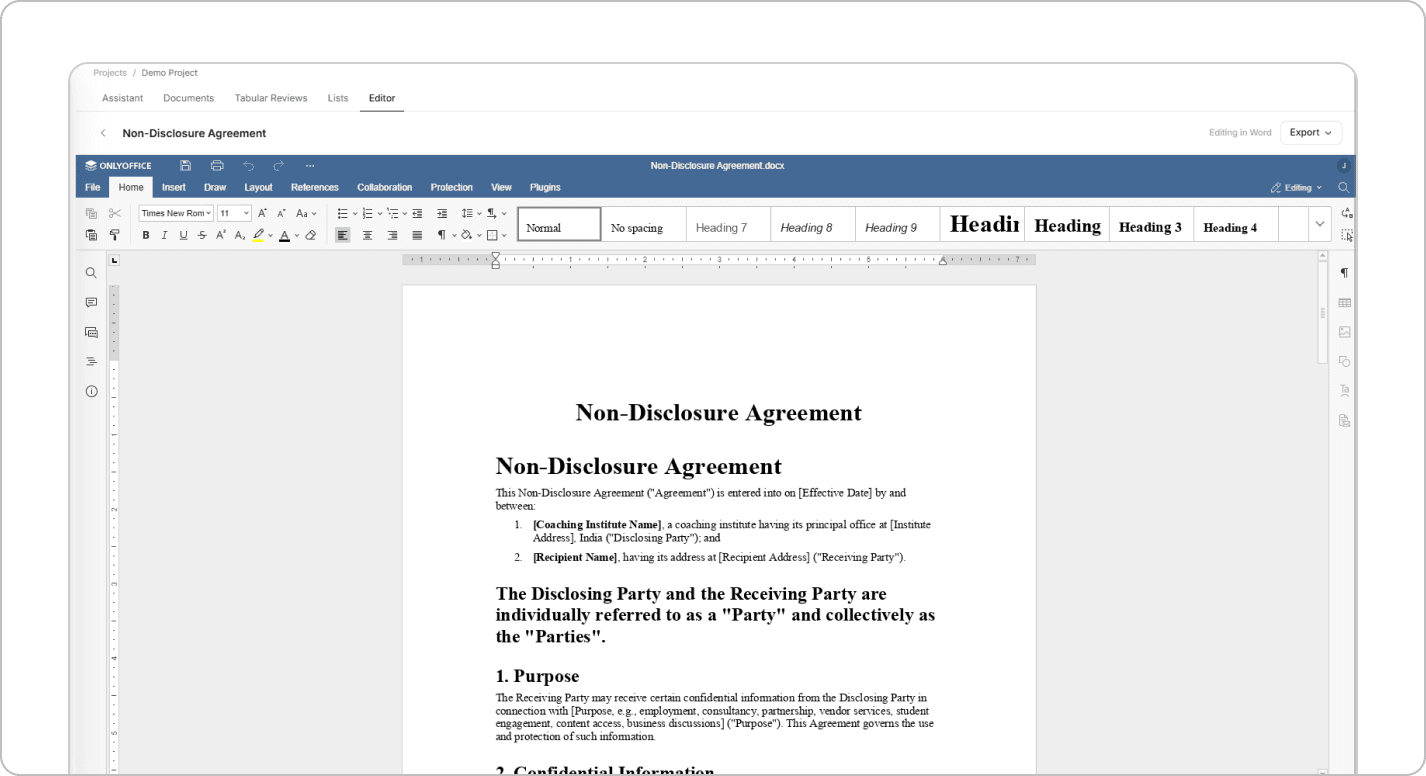Justify the paragraph text

click(x=417, y=235)
